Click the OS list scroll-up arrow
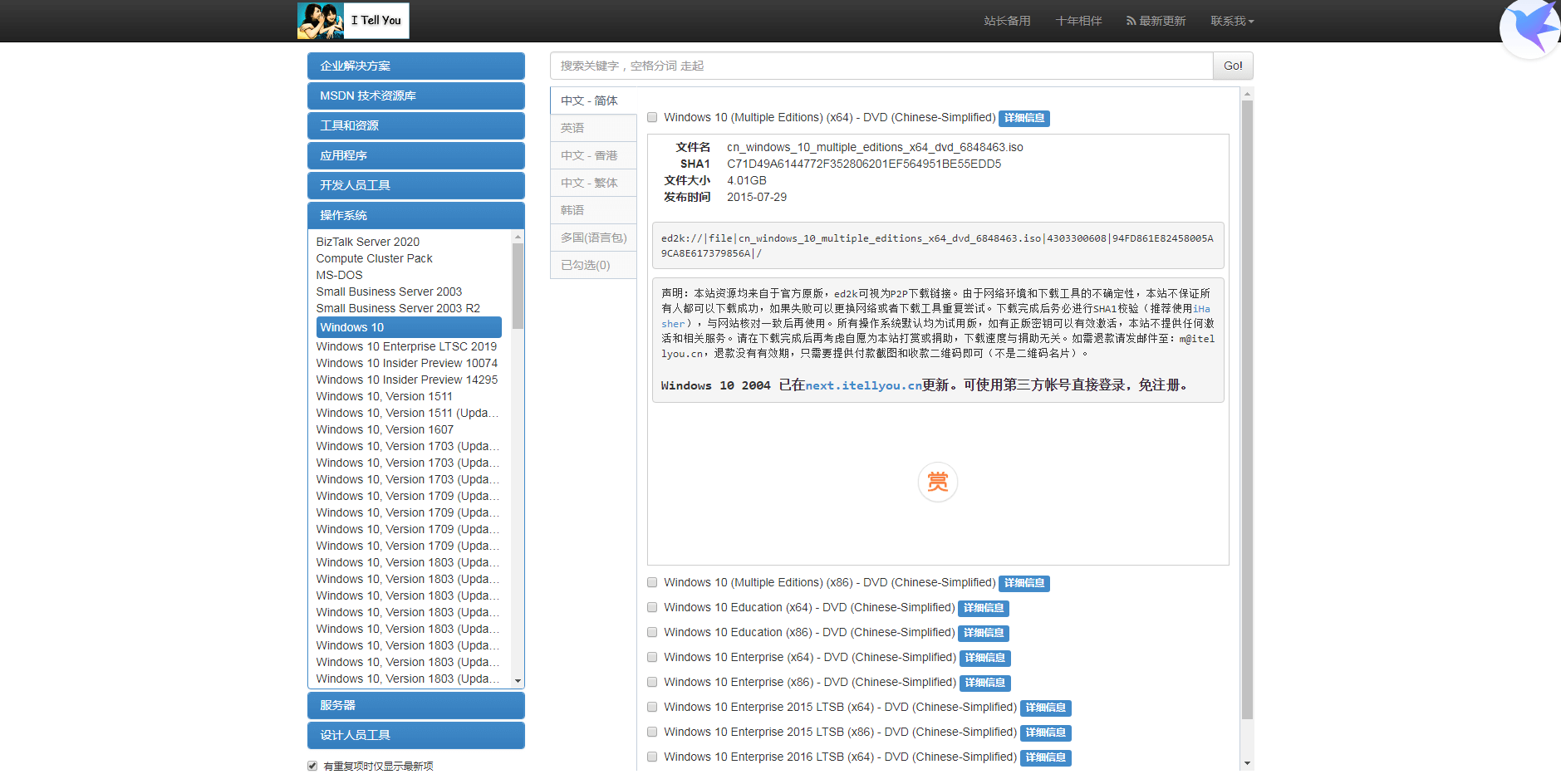The height and width of the screenshot is (784, 1561). (x=518, y=237)
